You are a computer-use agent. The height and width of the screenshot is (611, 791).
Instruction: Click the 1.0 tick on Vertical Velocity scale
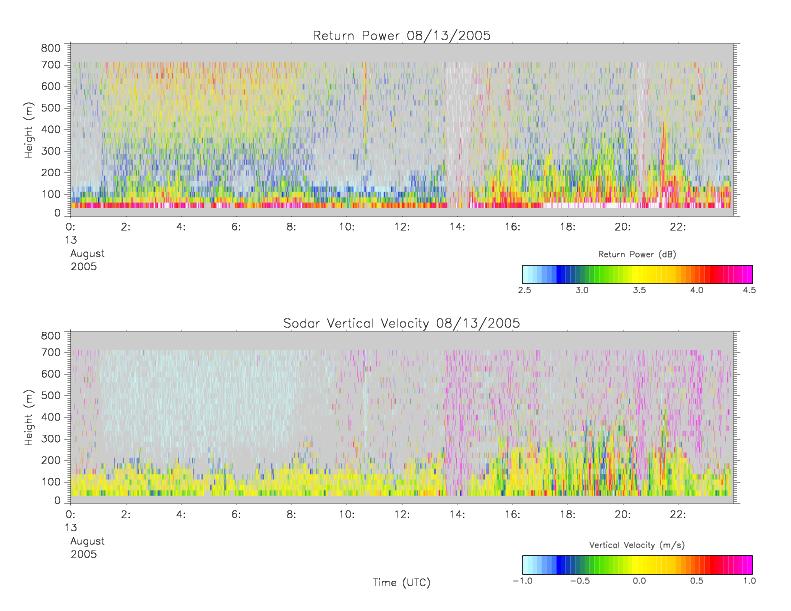(749, 581)
